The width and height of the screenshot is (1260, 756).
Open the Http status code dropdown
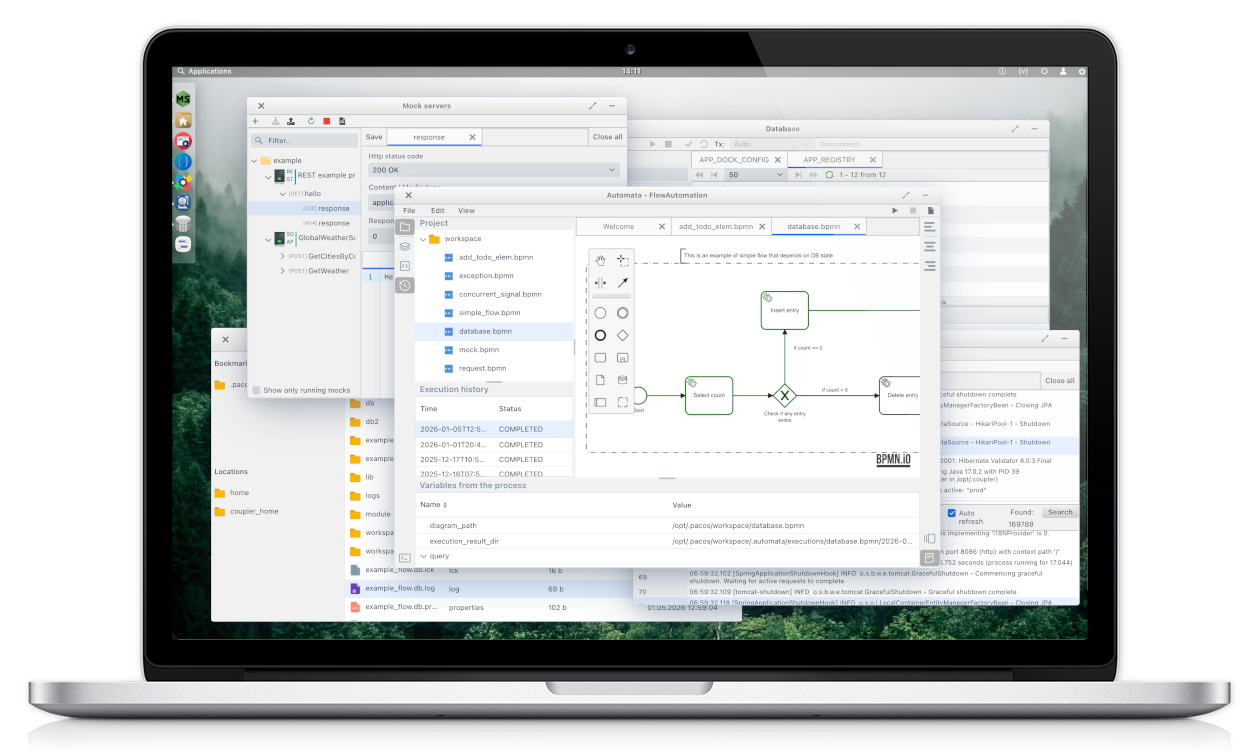click(x=492, y=171)
